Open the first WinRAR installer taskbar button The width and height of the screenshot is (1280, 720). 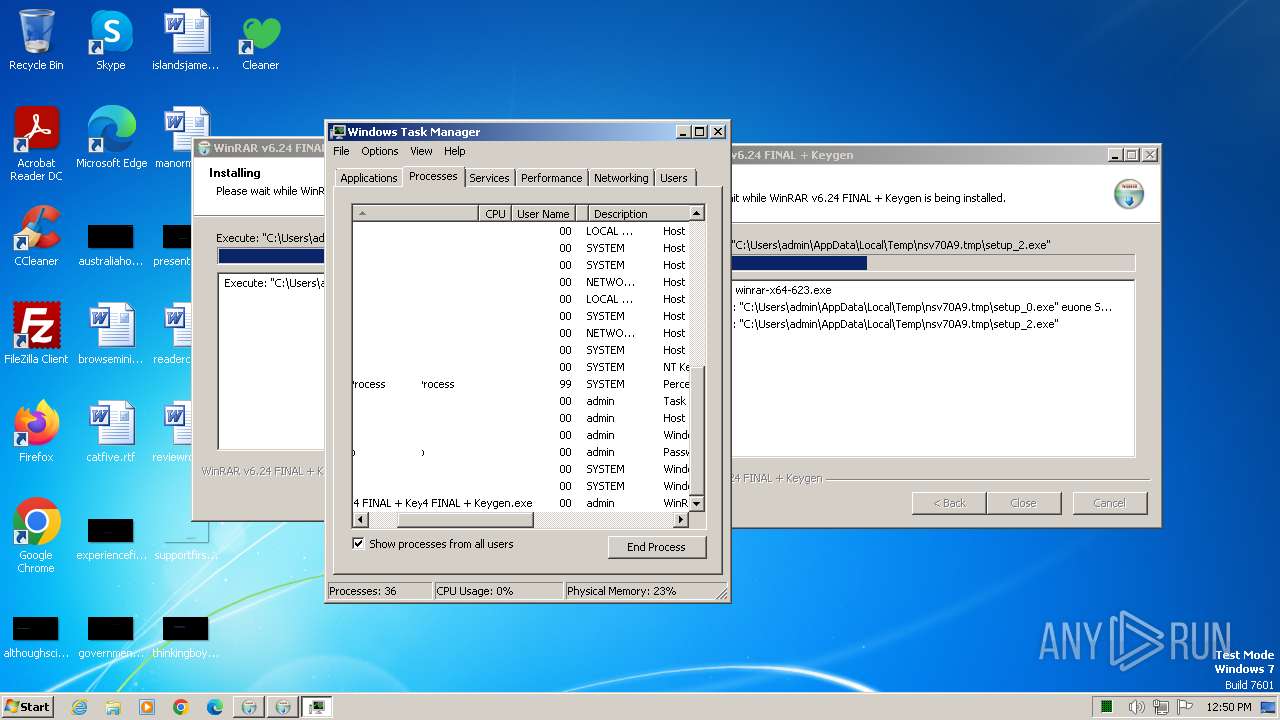click(x=248, y=707)
